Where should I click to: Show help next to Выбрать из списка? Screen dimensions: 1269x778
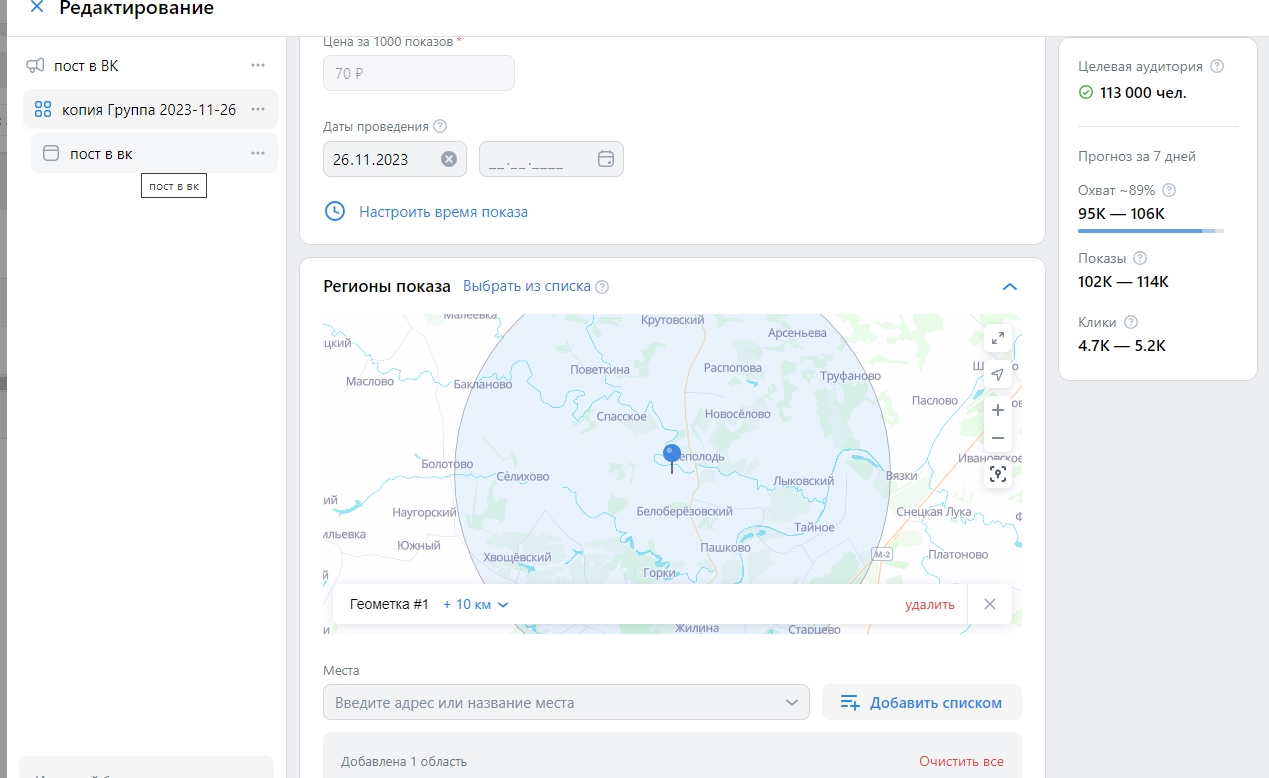point(602,287)
